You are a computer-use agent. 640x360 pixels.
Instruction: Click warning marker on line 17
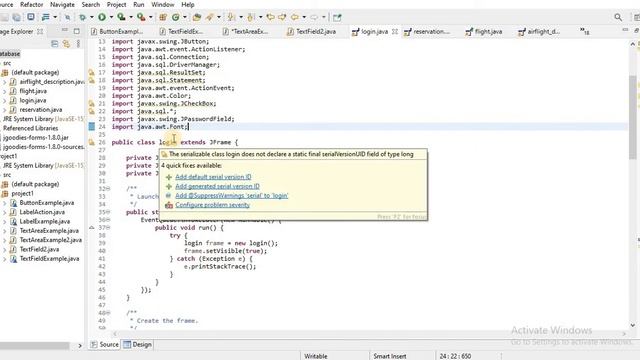click(92, 73)
